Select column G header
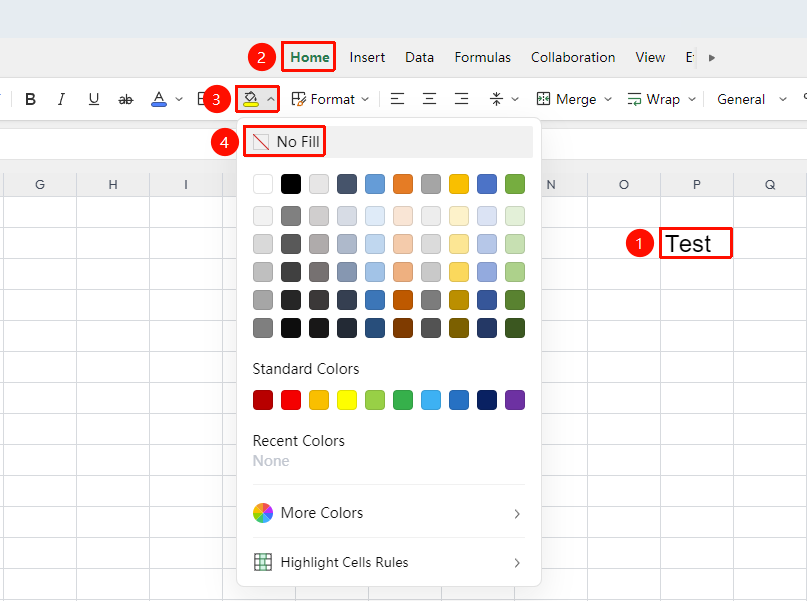 pos(40,184)
